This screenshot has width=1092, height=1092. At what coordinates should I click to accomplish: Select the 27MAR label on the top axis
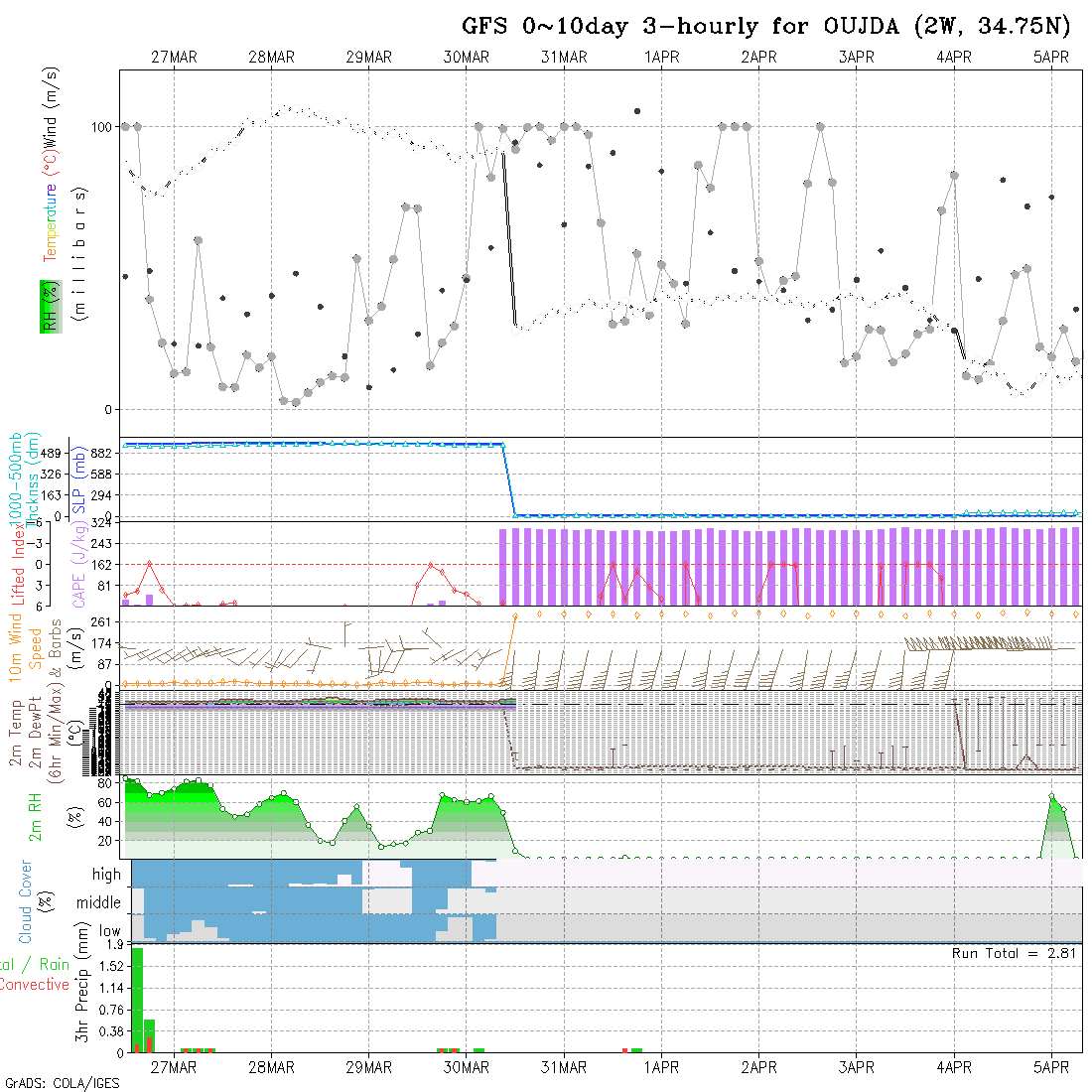[174, 58]
